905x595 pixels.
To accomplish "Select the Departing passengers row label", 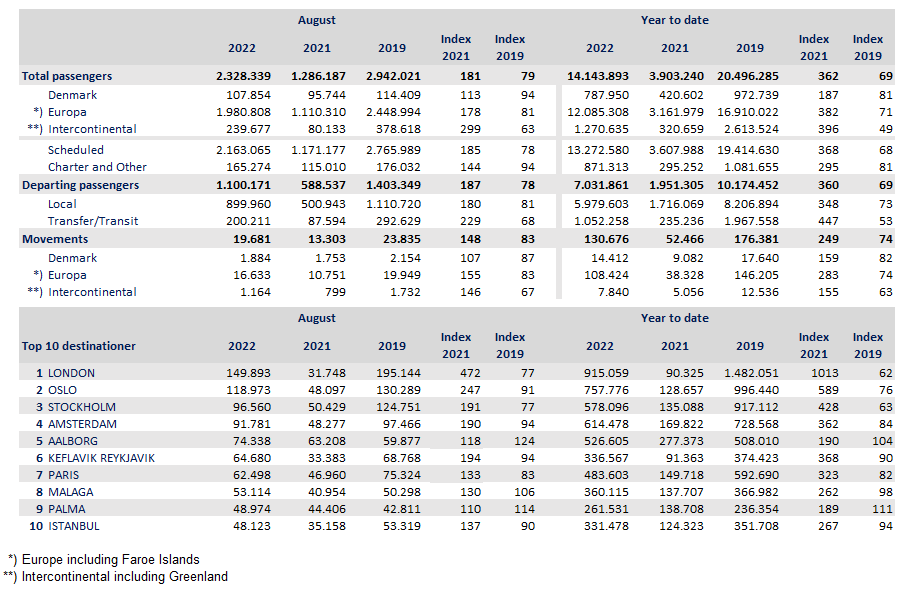I will [80, 185].
